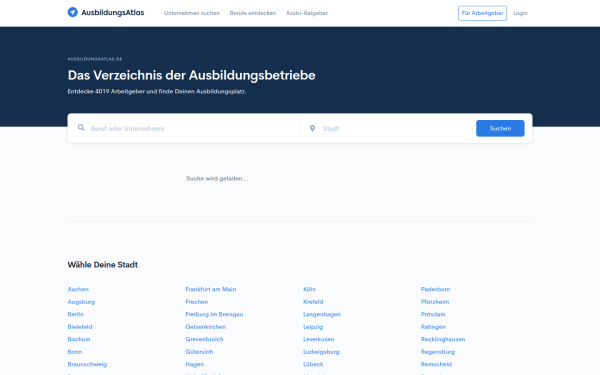Screen dimensions: 600x375
Task: Click the location pin icon
Action: coord(312,128)
